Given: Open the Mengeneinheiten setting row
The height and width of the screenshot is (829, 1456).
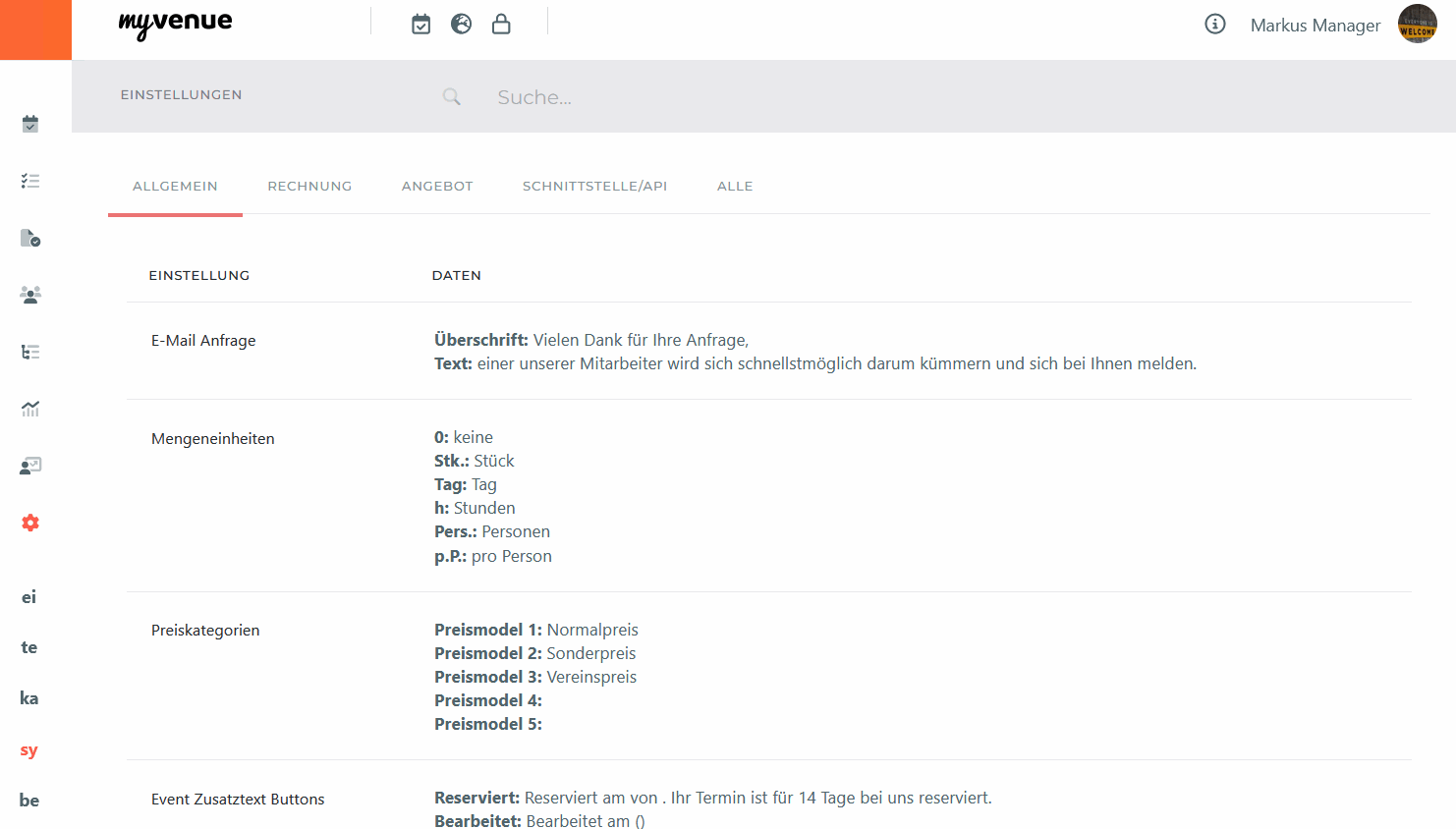Looking at the screenshot, I should (213, 439).
